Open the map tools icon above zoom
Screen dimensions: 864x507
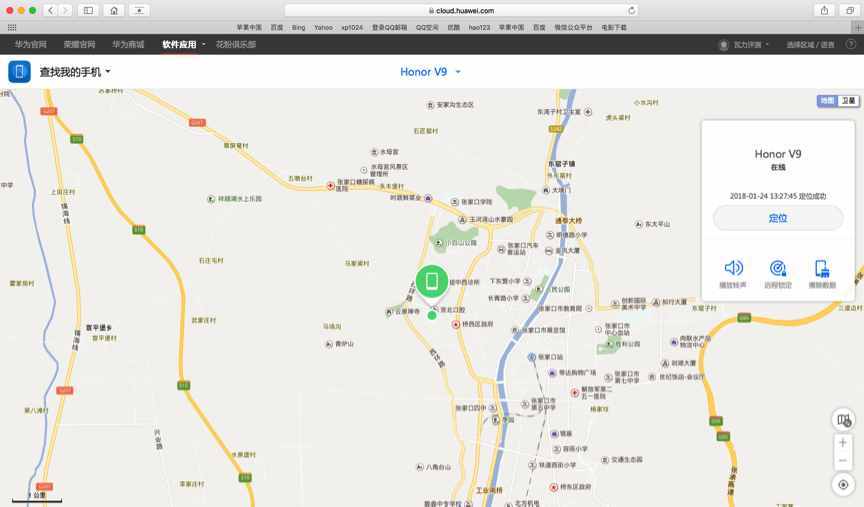click(x=843, y=420)
